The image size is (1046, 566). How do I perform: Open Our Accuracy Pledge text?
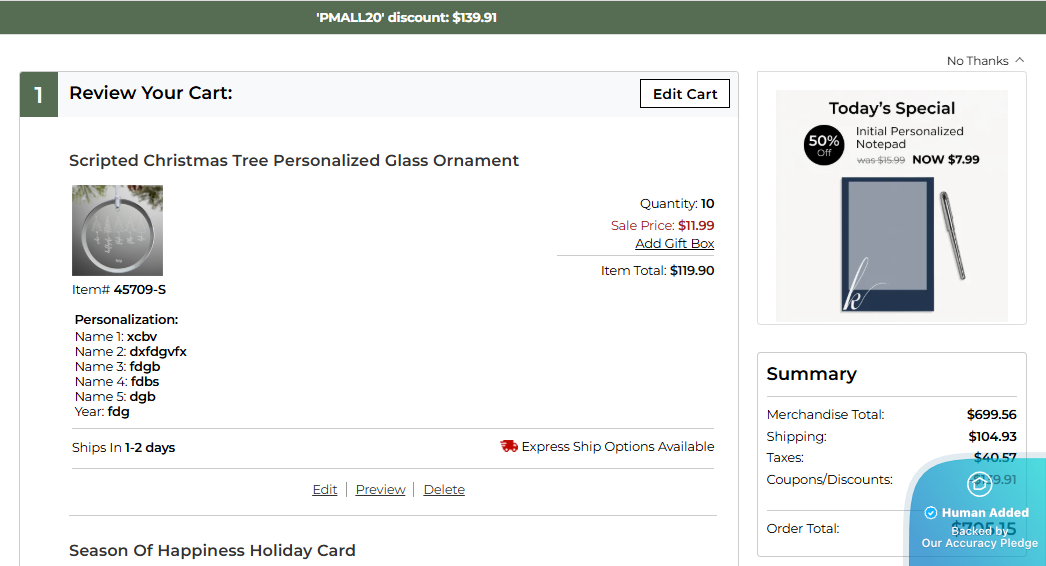(979, 543)
